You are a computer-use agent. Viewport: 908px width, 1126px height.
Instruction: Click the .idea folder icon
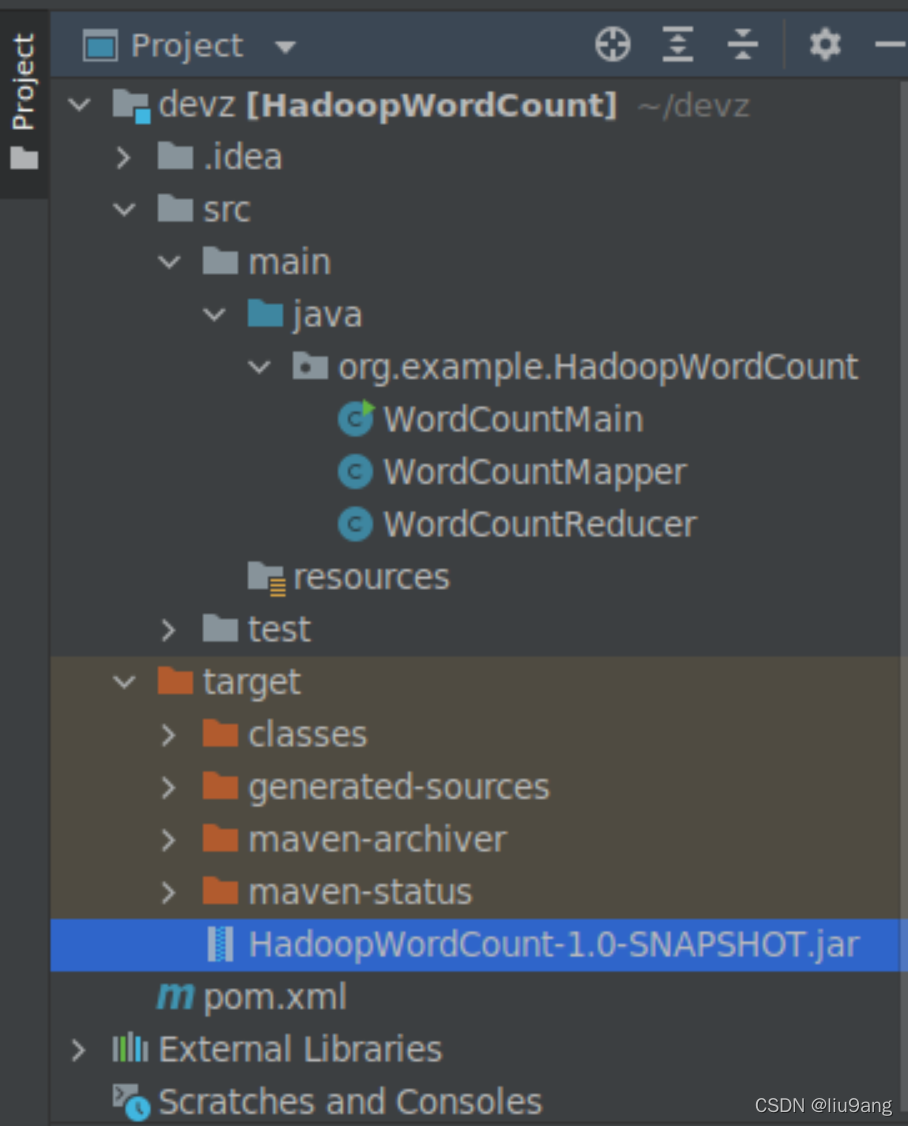[x=175, y=155]
